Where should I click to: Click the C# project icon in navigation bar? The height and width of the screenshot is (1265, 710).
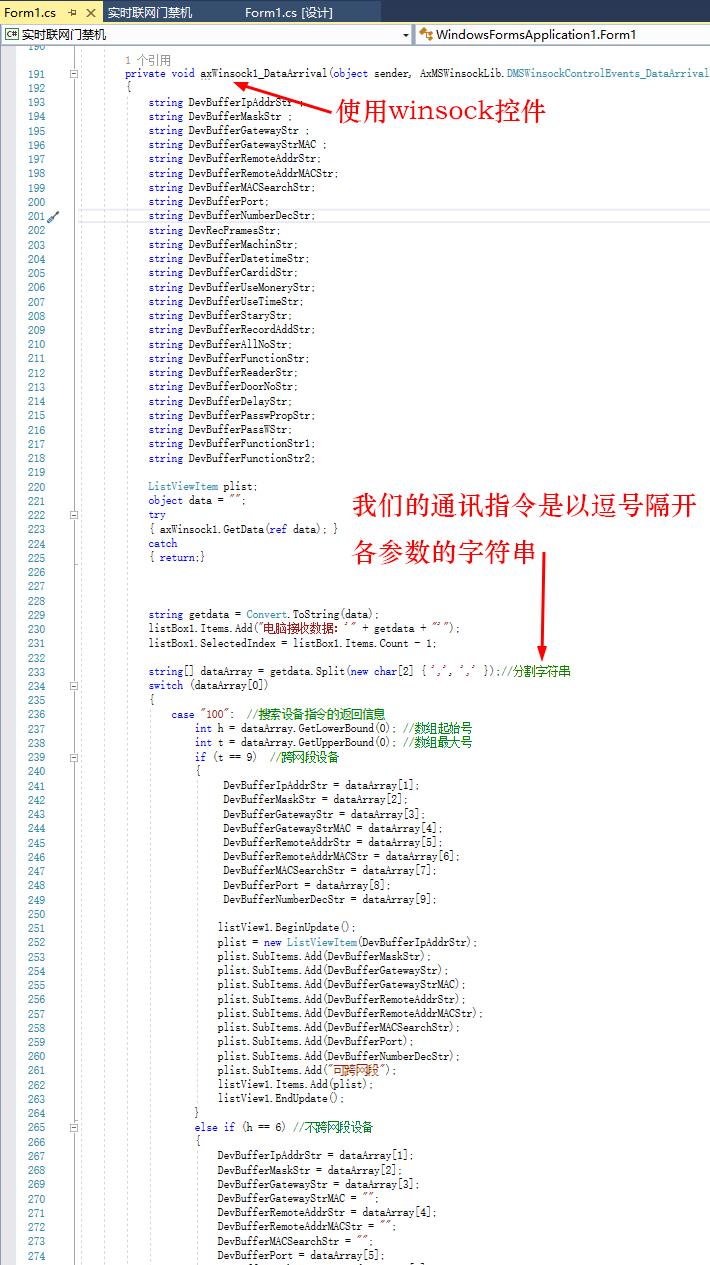click(11, 35)
